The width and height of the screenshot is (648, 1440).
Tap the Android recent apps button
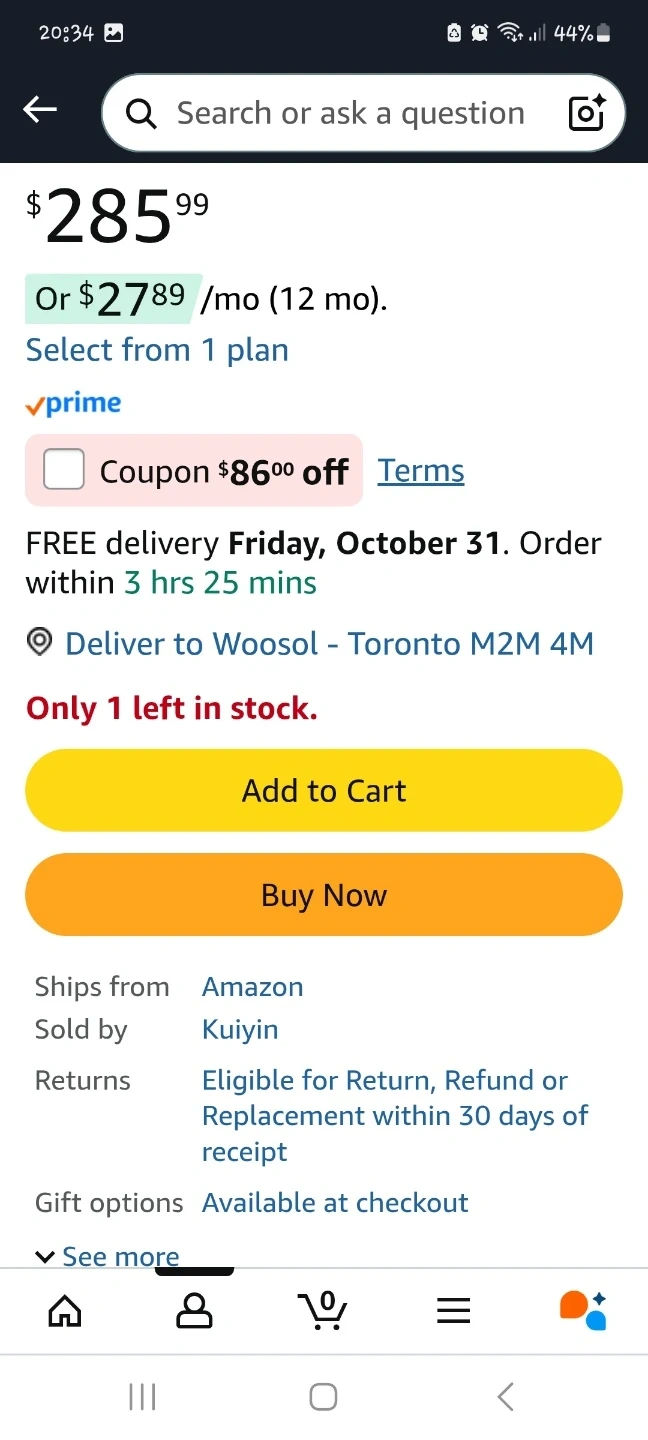pyautogui.click(x=142, y=1396)
